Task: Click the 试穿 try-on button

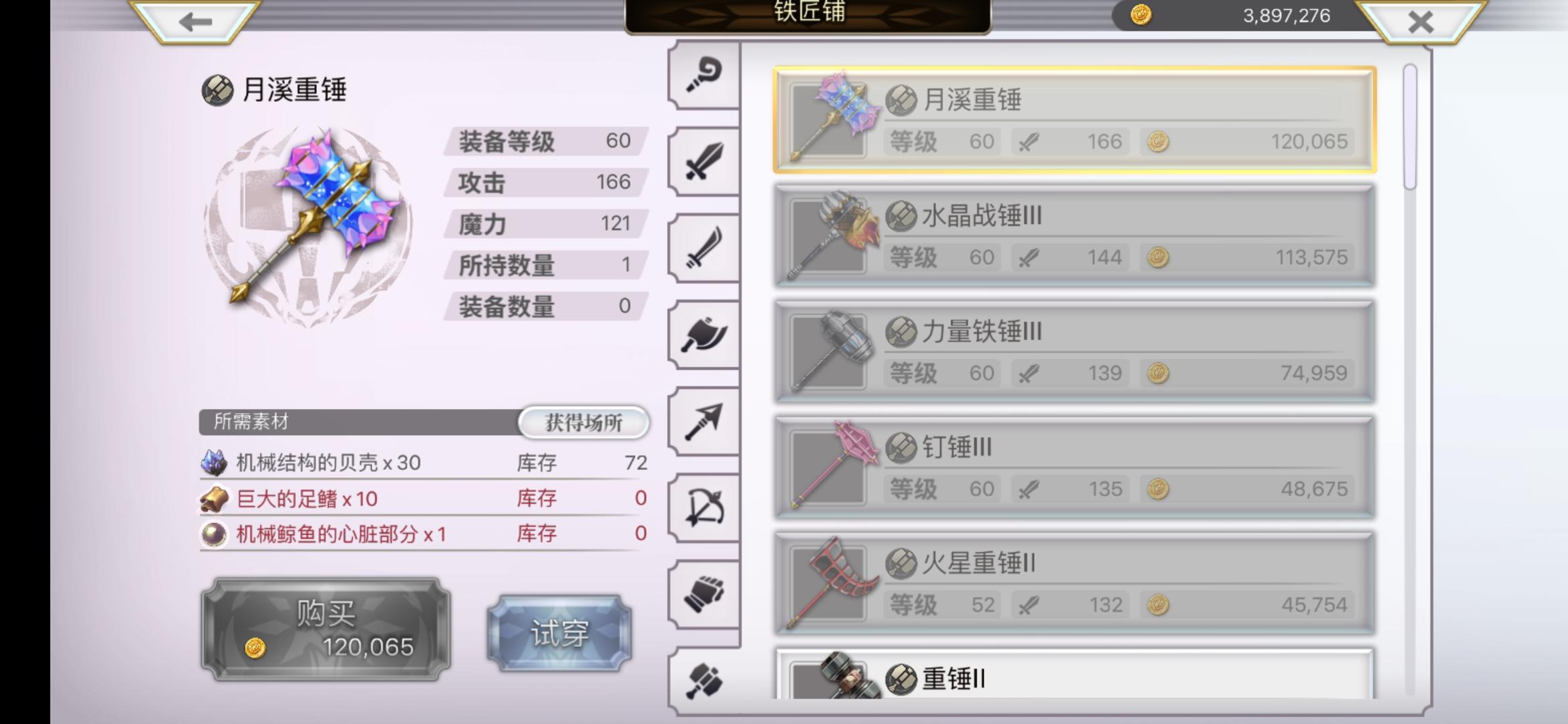Action: coord(560,633)
